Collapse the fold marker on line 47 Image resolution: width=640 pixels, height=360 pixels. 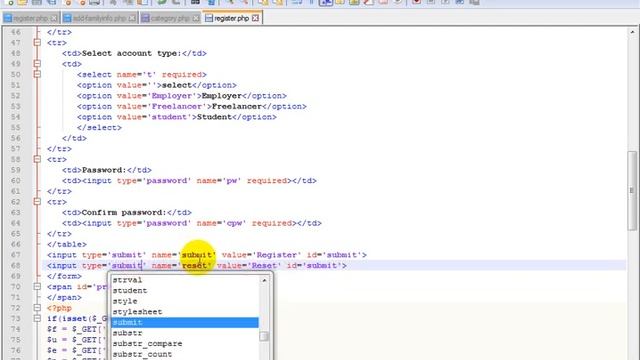coord(37,42)
